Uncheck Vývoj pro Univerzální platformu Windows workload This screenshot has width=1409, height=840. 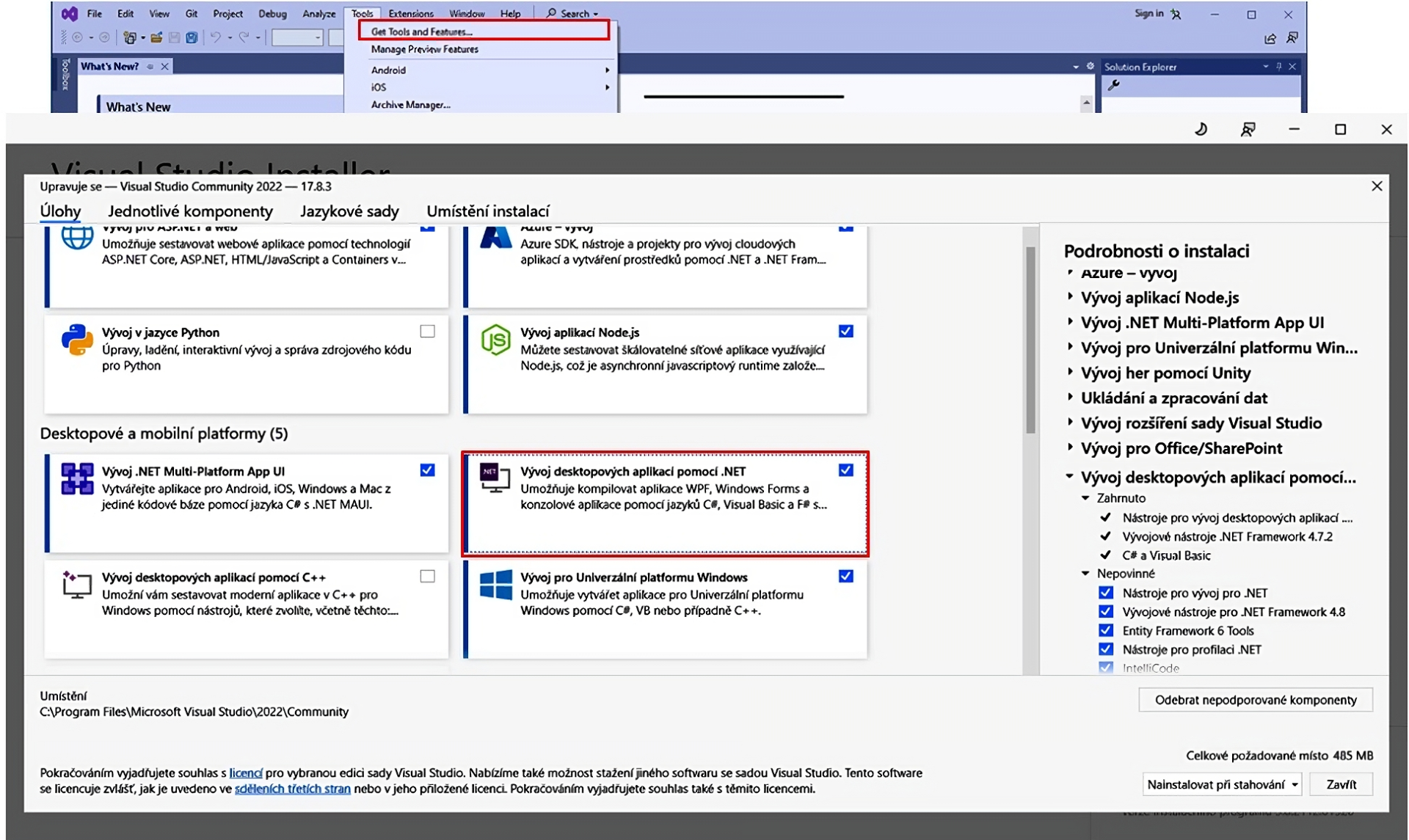[x=845, y=577]
